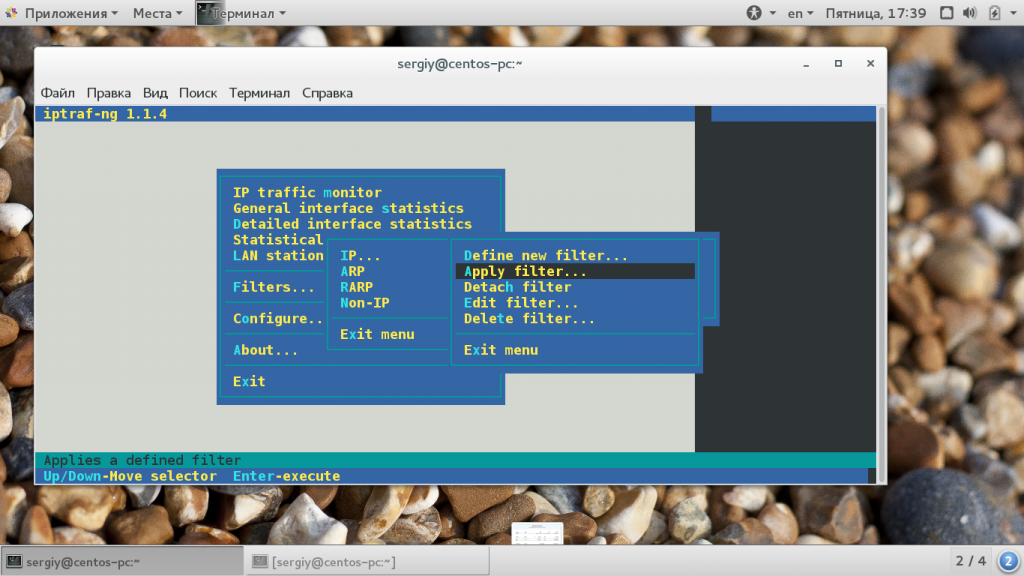Viewport: 1024px width, 576px height.
Task: Open the accessibility icon in top panel
Action: pyautogui.click(x=754, y=13)
